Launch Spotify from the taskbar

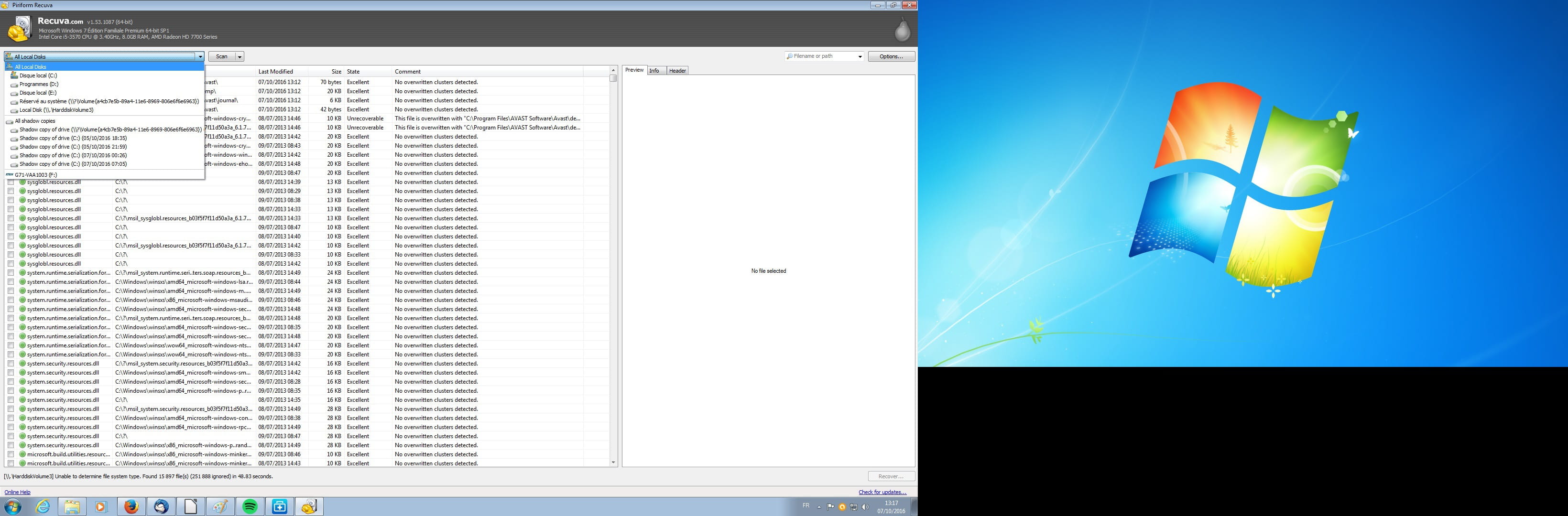[250, 506]
